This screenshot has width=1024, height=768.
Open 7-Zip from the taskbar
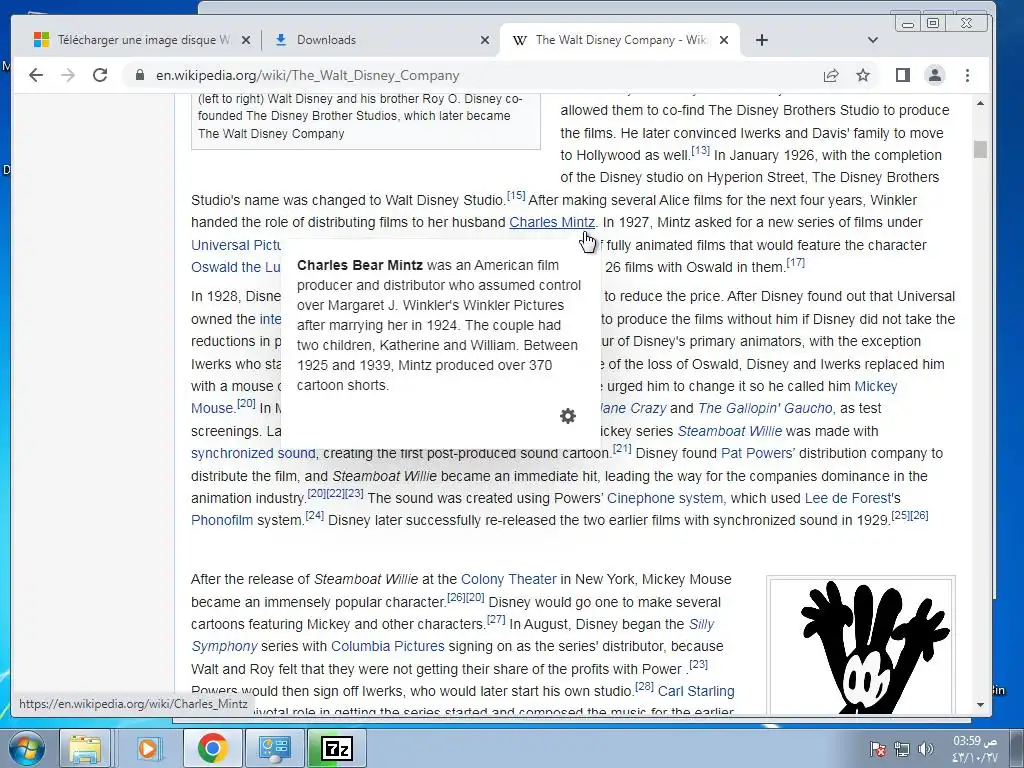[337, 748]
